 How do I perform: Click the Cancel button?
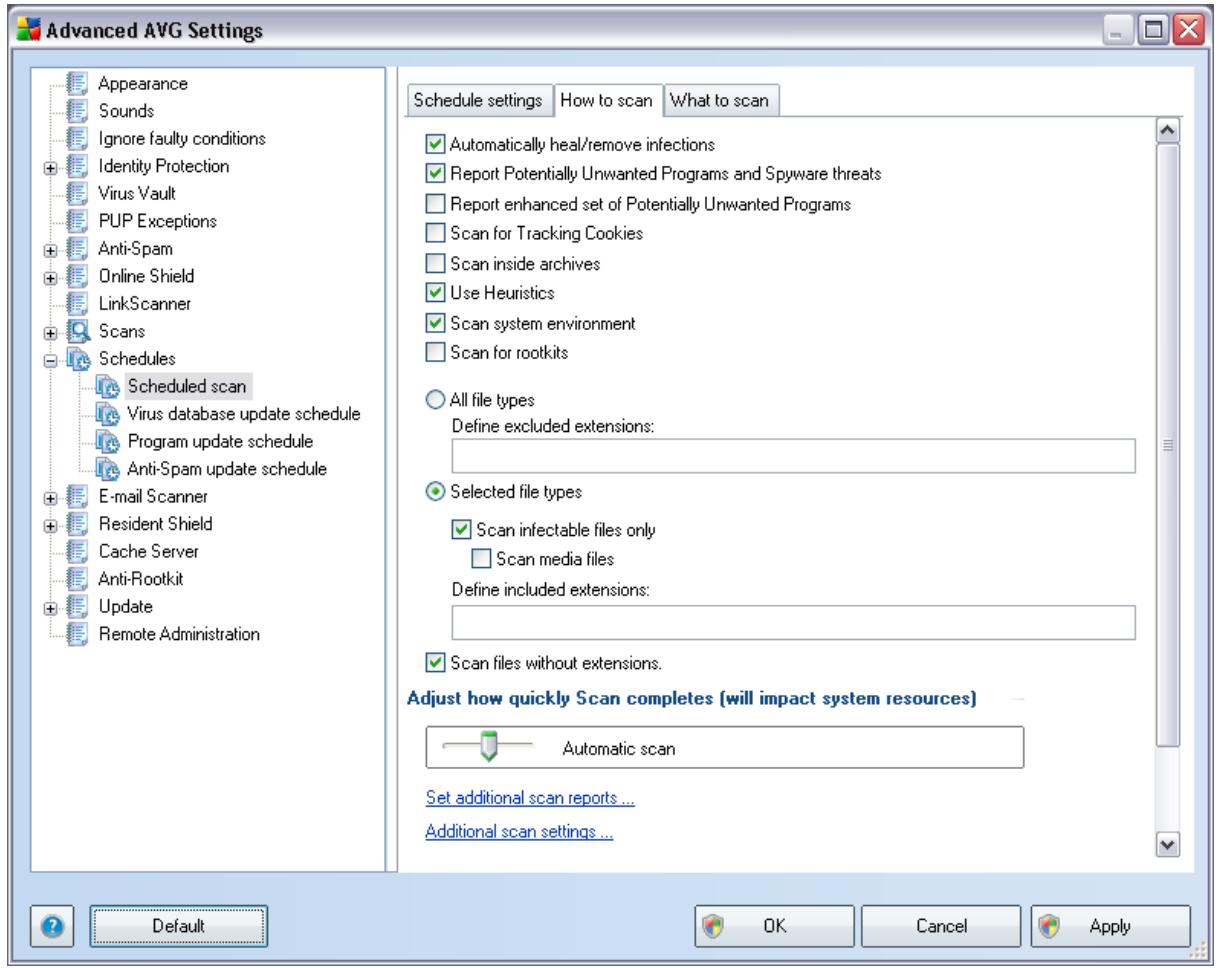939,927
